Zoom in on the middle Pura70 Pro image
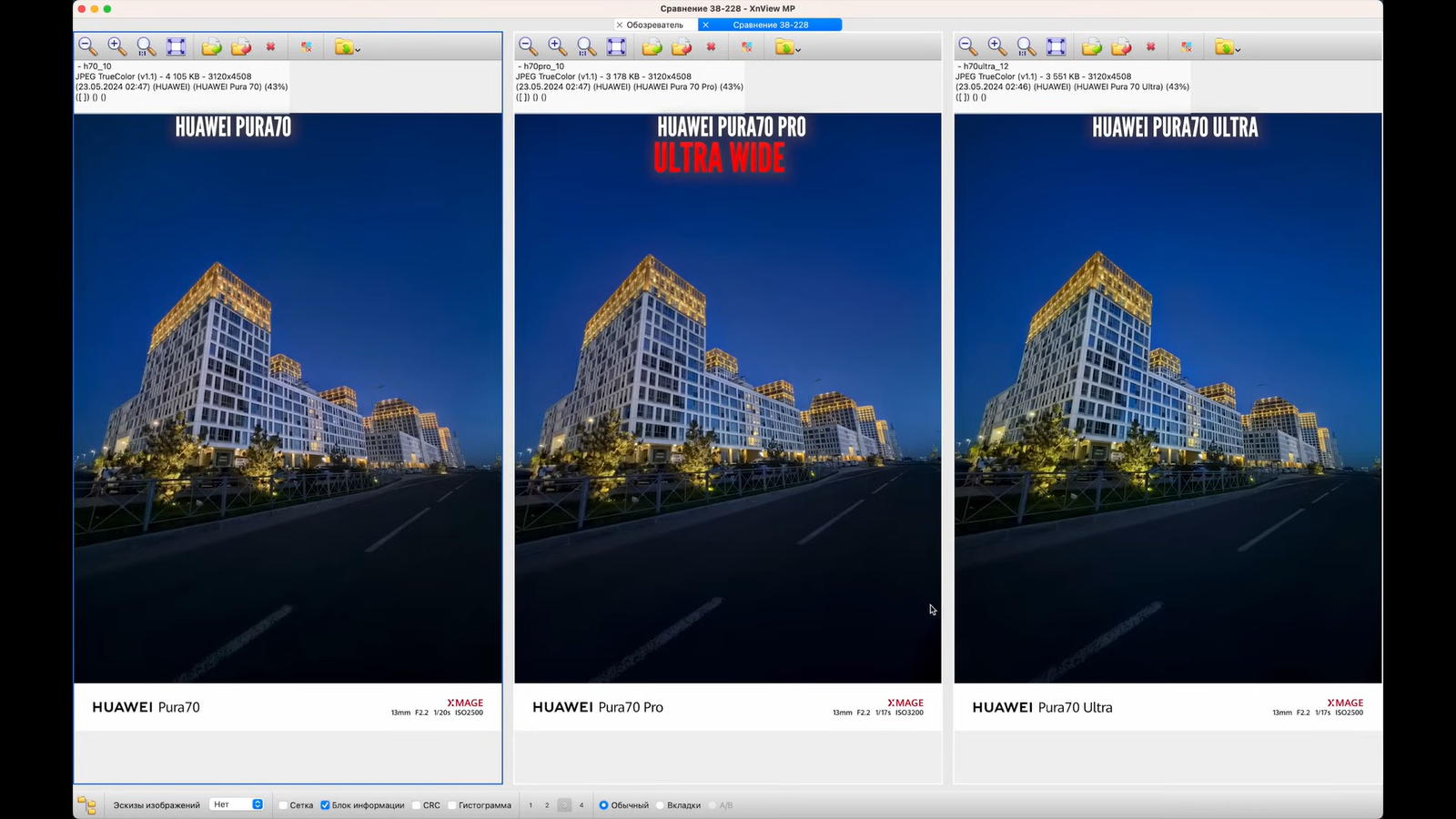This screenshot has width=1456, height=819. point(557,46)
